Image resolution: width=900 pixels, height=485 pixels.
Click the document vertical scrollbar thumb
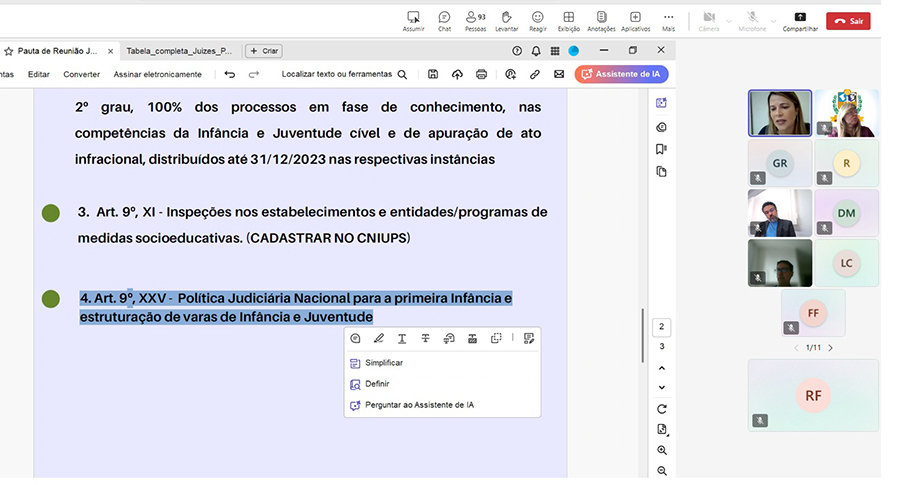tap(643, 330)
